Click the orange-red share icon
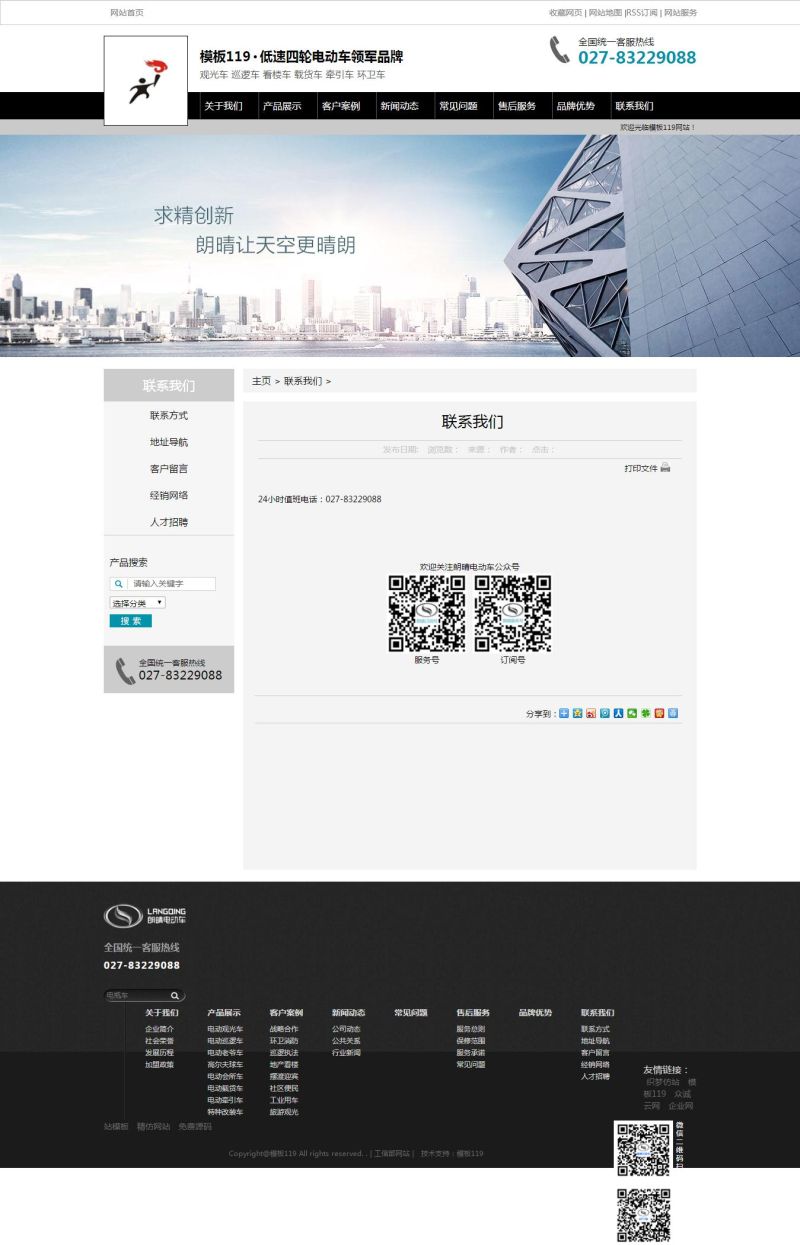800x1245 pixels. coord(659,713)
